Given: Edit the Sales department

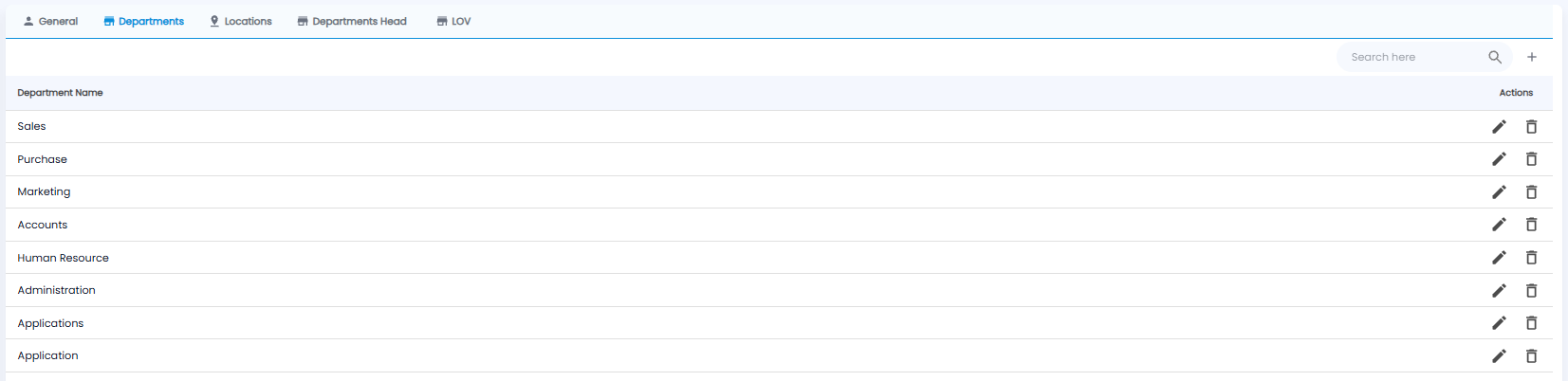Looking at the screenshot, I should (1499, 127).
